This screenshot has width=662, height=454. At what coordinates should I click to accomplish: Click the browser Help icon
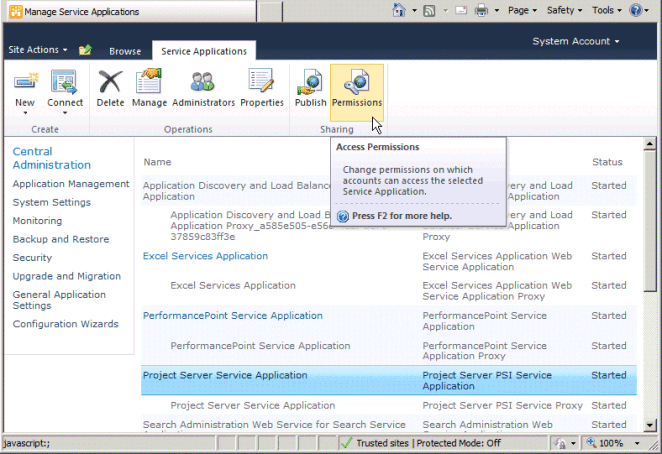coord(635,10)
